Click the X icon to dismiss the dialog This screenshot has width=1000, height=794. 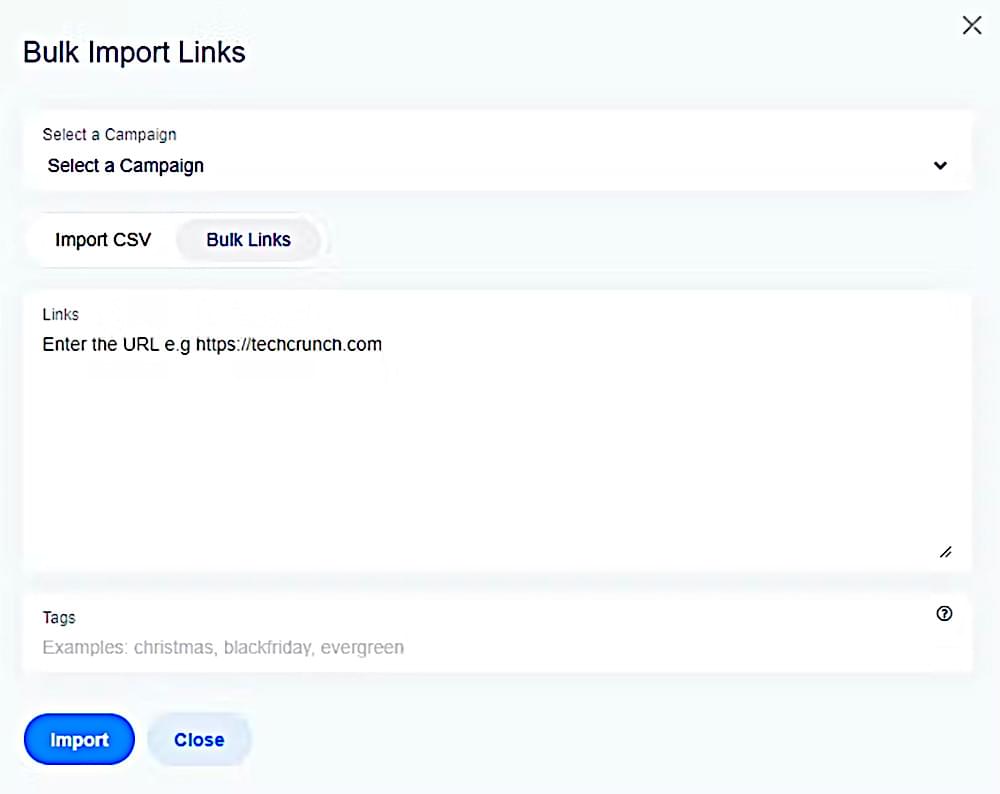[x=972, y=25]
